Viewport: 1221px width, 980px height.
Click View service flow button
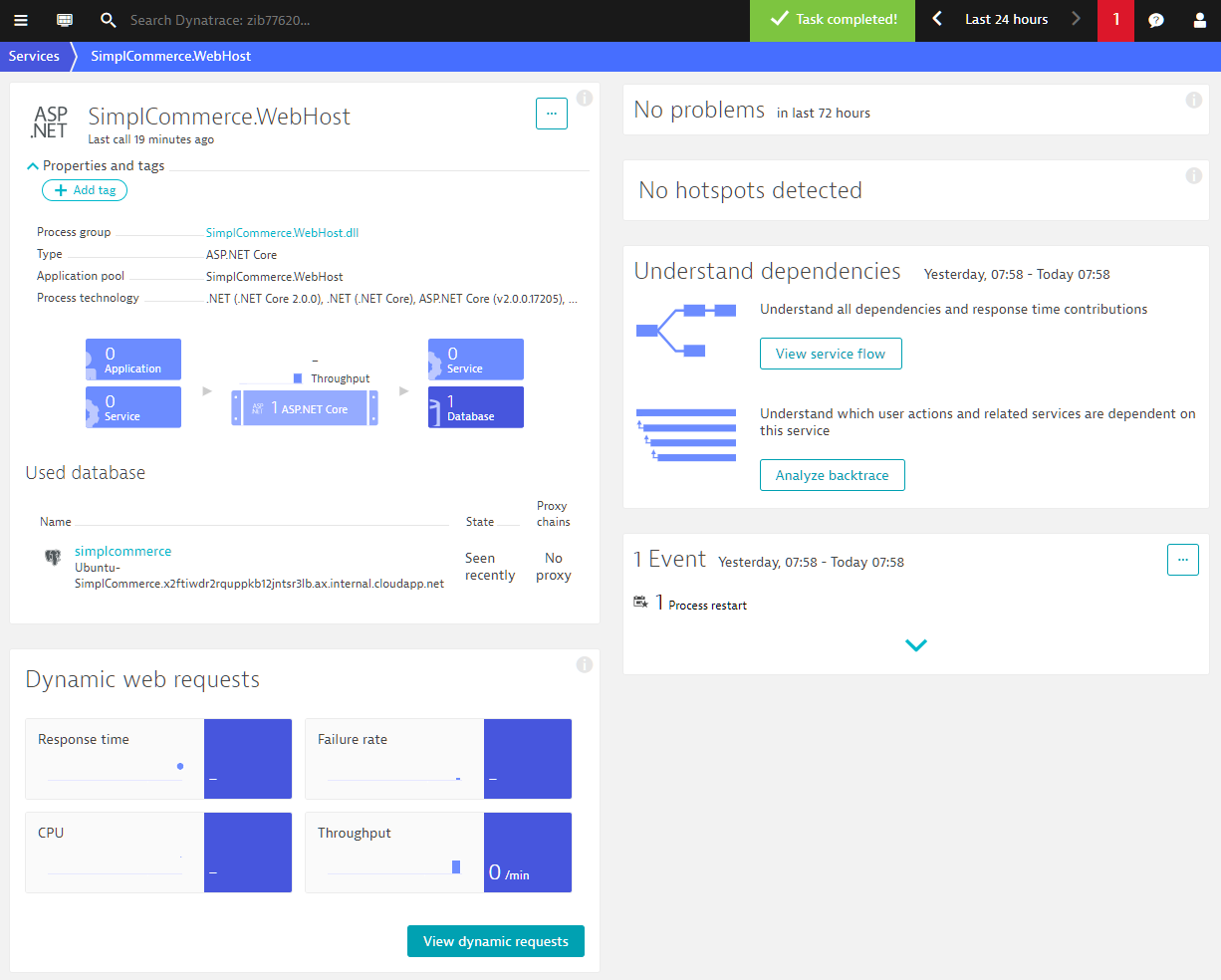[x=831, y=354]
